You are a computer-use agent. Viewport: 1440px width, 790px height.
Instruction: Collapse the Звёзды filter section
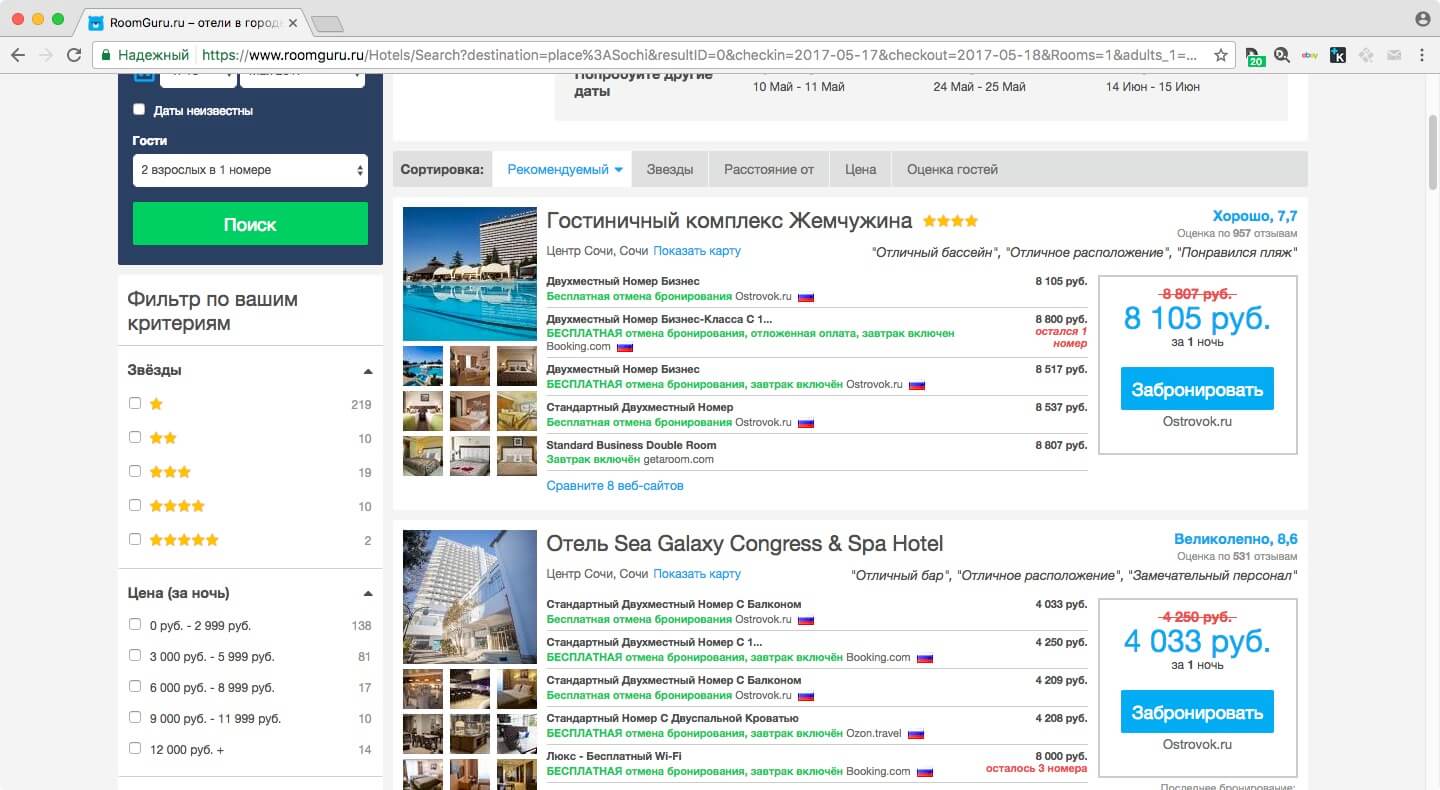(x=368, y=371)
